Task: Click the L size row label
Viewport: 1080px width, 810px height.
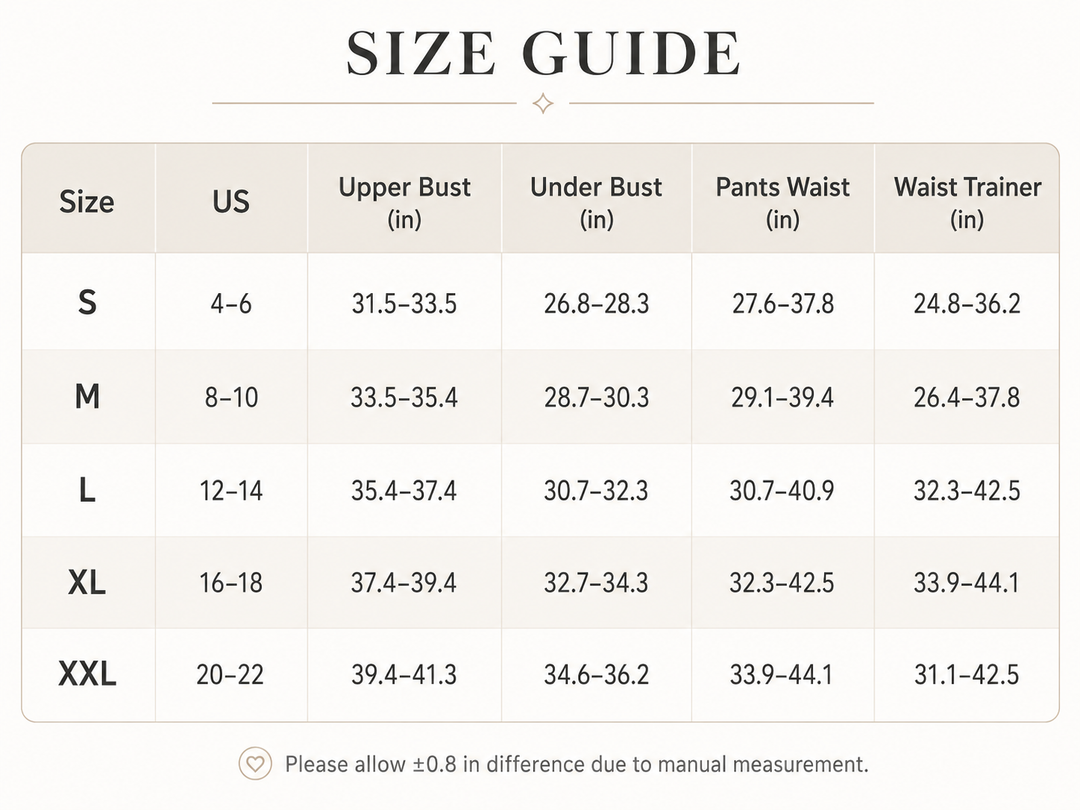Action: 87,490
